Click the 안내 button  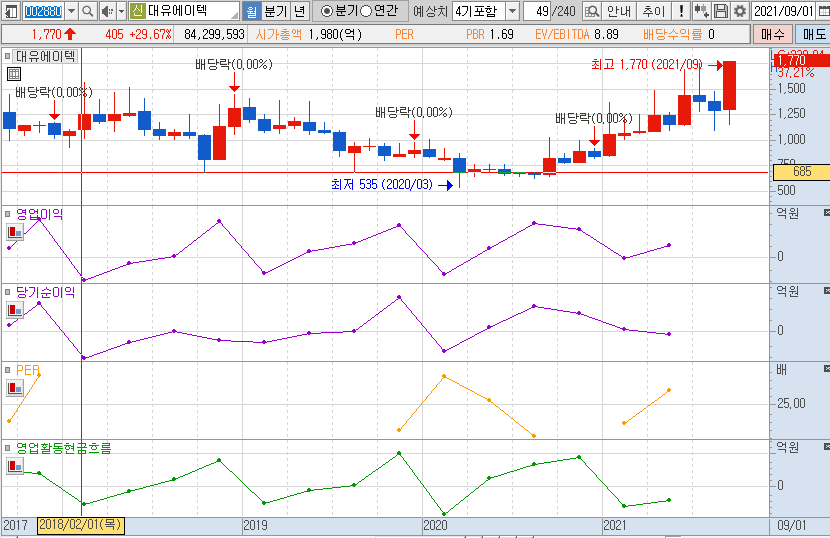pos(619,11)
